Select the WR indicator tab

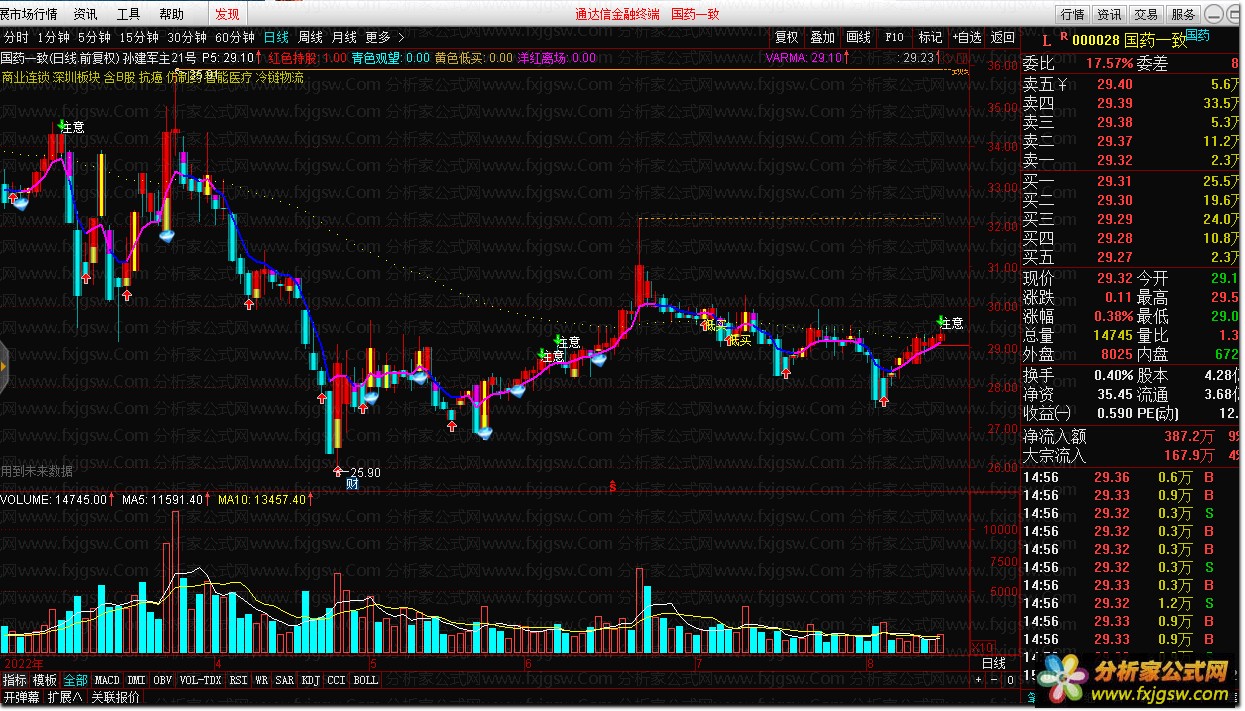(262, 679)
